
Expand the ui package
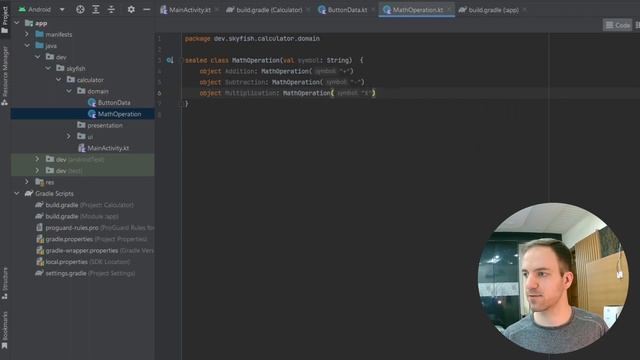(x=69, y=136)
